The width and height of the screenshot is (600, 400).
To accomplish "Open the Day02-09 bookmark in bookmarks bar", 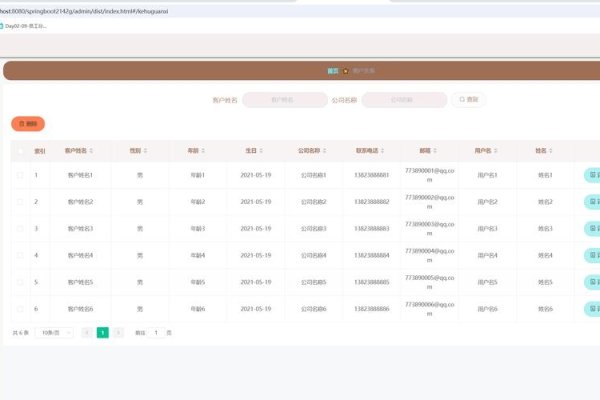I will 25,25.
